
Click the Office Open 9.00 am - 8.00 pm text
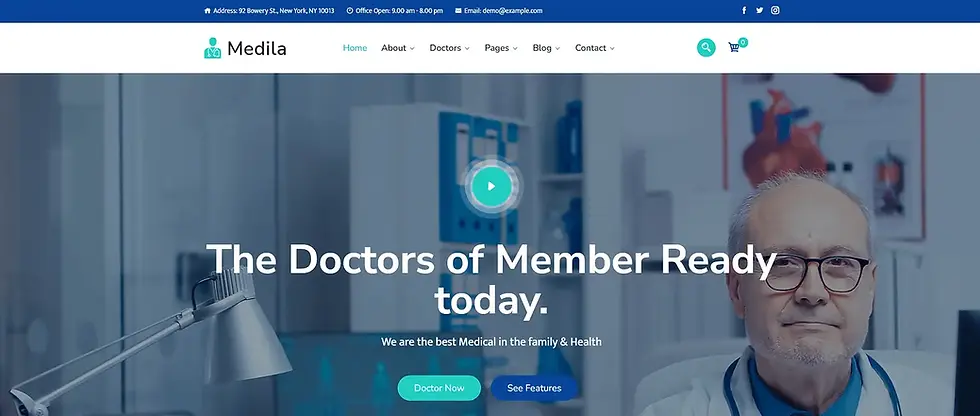click(399, 11)
